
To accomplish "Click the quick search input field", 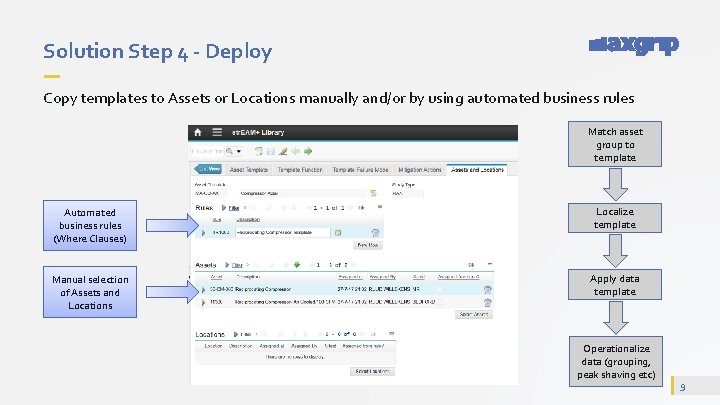I will click(x=208, y=151).
